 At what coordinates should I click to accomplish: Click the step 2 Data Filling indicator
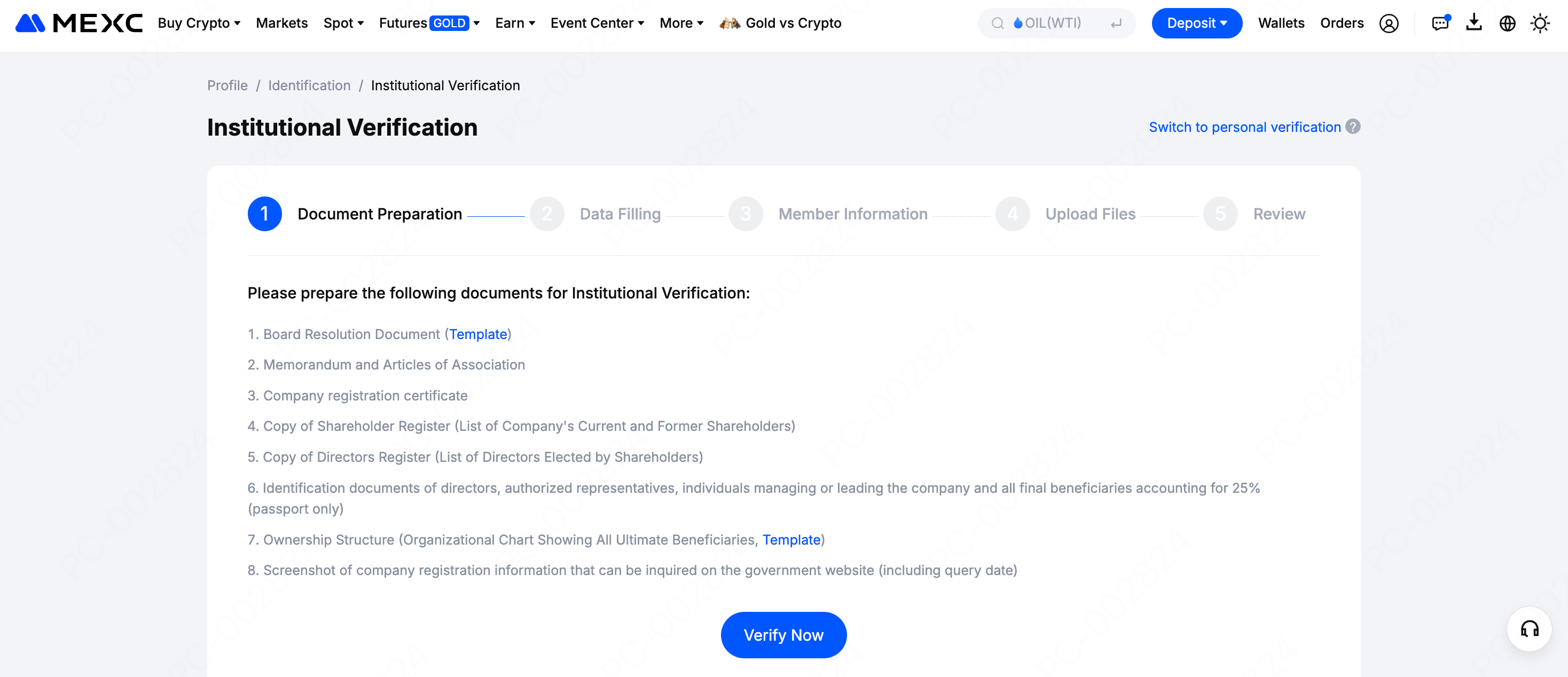tap(546, 214)
